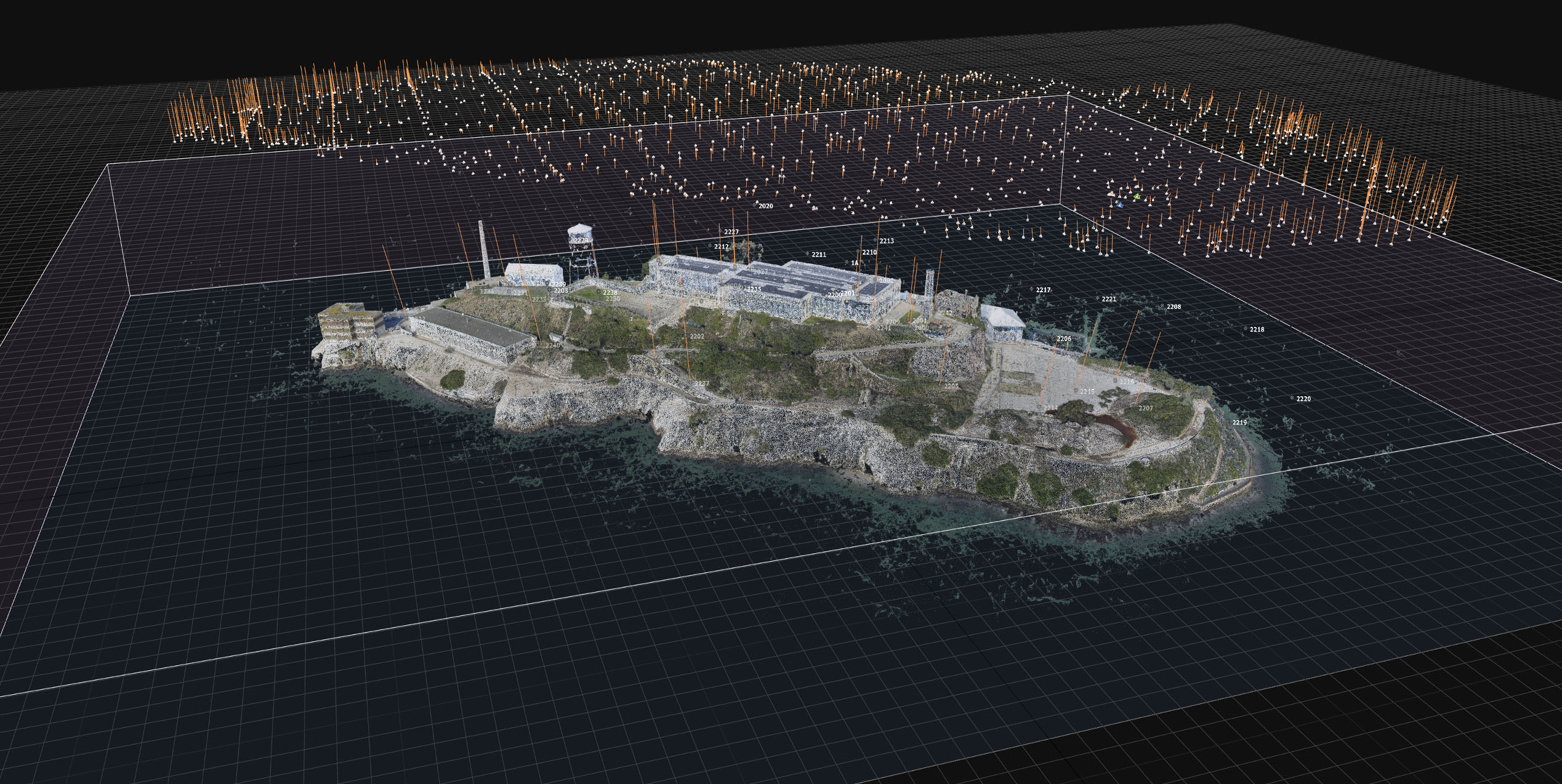
Task: Select control point 2210 marker
Action: coord(858,252)
